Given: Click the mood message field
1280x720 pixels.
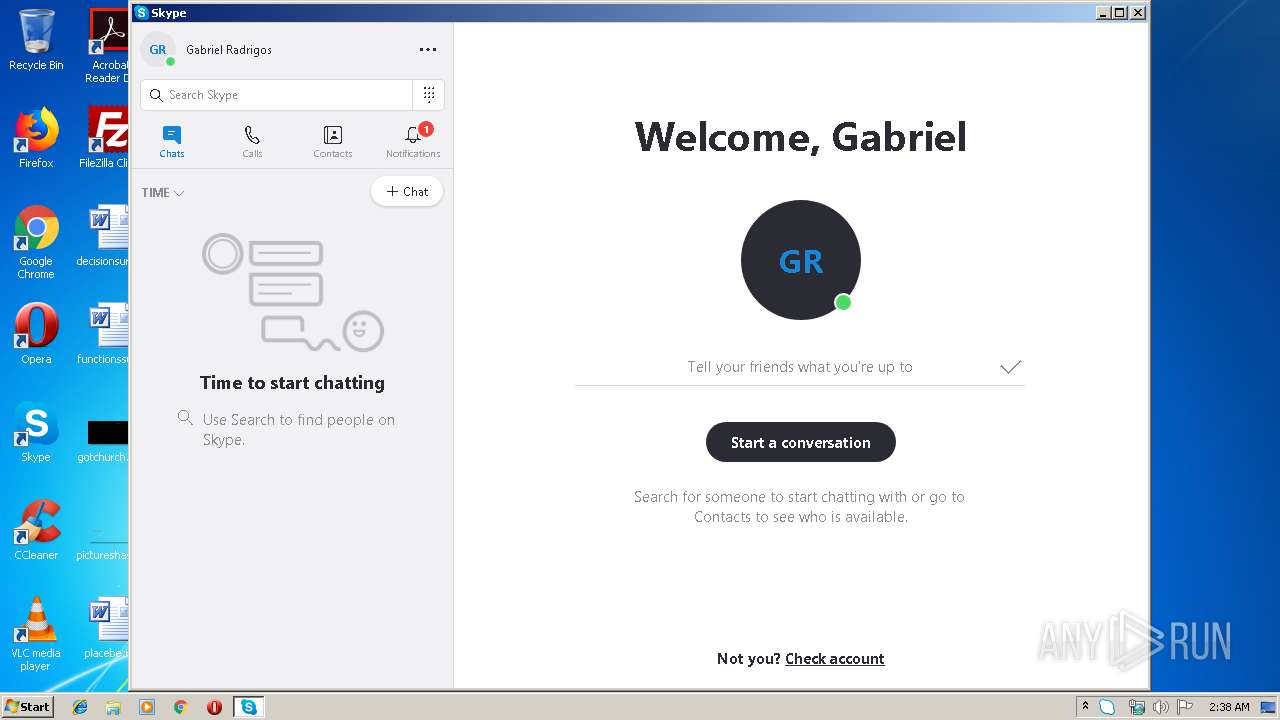Looking at the screenshot, I should coord(800,367).
